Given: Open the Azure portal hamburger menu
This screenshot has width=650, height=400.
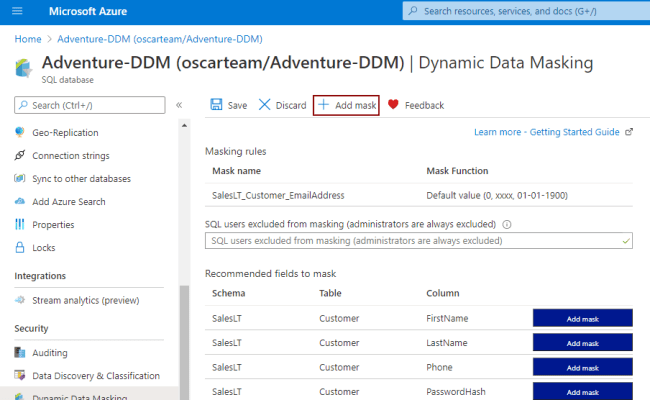Looking at the screenshot, I should [x=17, y=11].
